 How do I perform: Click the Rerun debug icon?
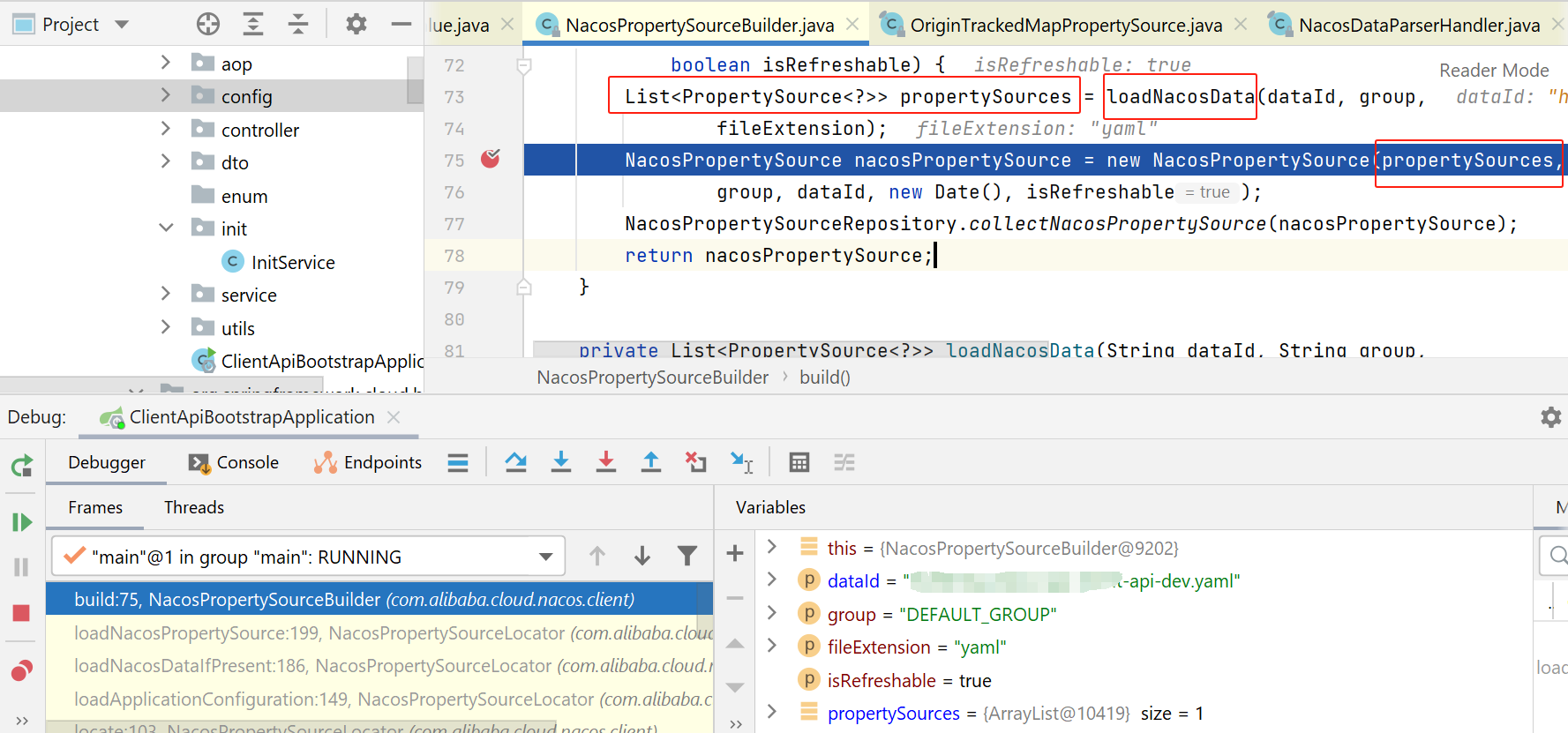22,465
